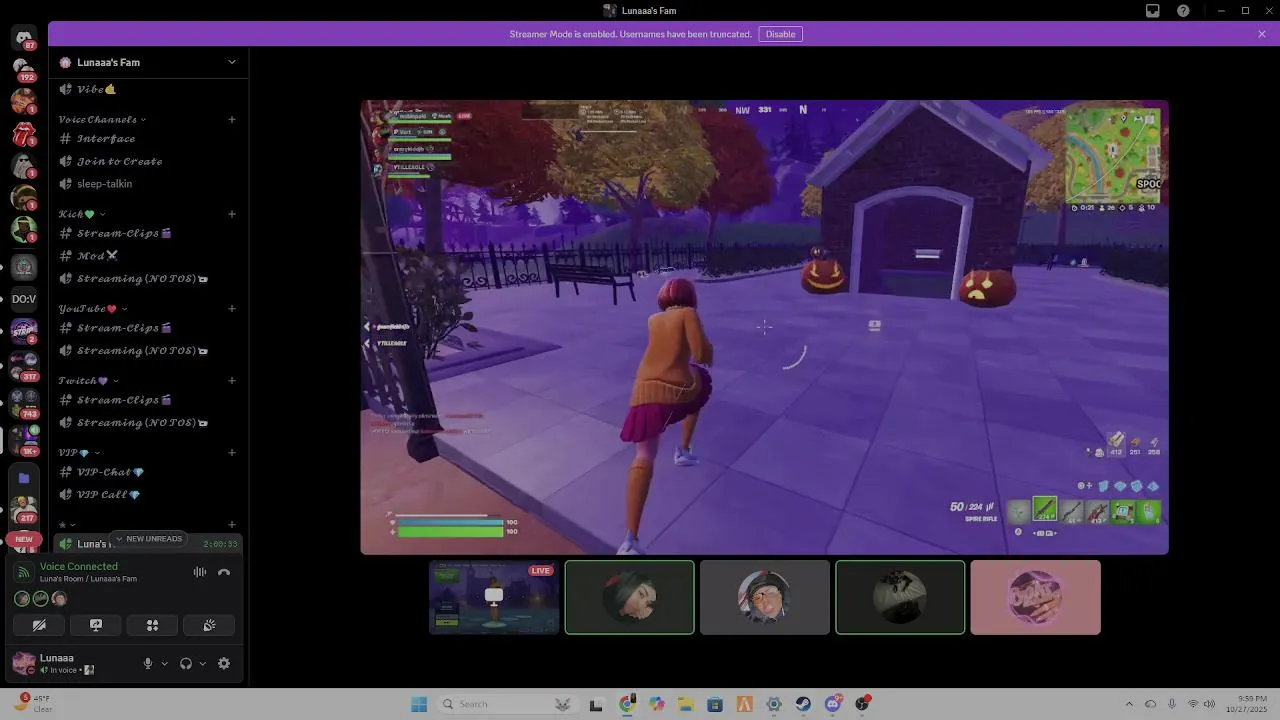Click the taskbar Search box
1280x720 pixels.
[x=507, y=704]
